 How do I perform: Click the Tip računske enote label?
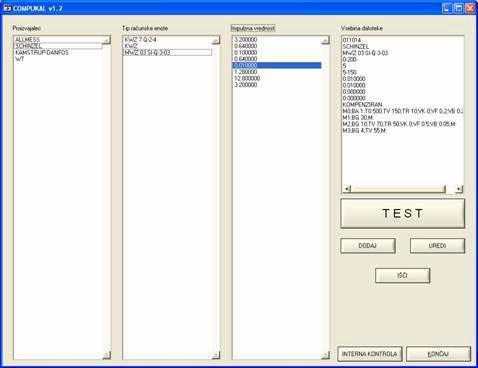coord(145,28)
